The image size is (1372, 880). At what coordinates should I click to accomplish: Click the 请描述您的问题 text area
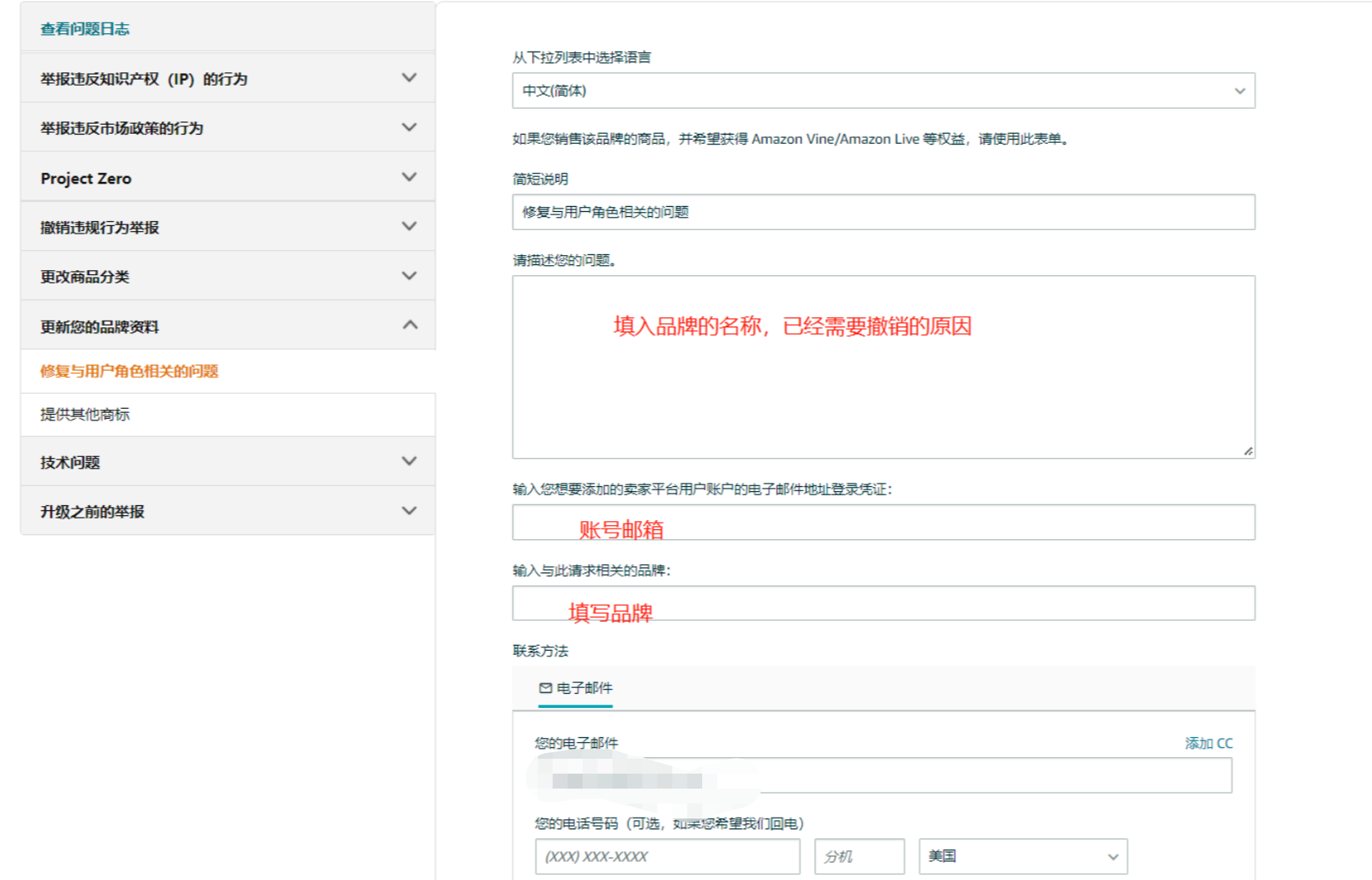tap(883, 367)
